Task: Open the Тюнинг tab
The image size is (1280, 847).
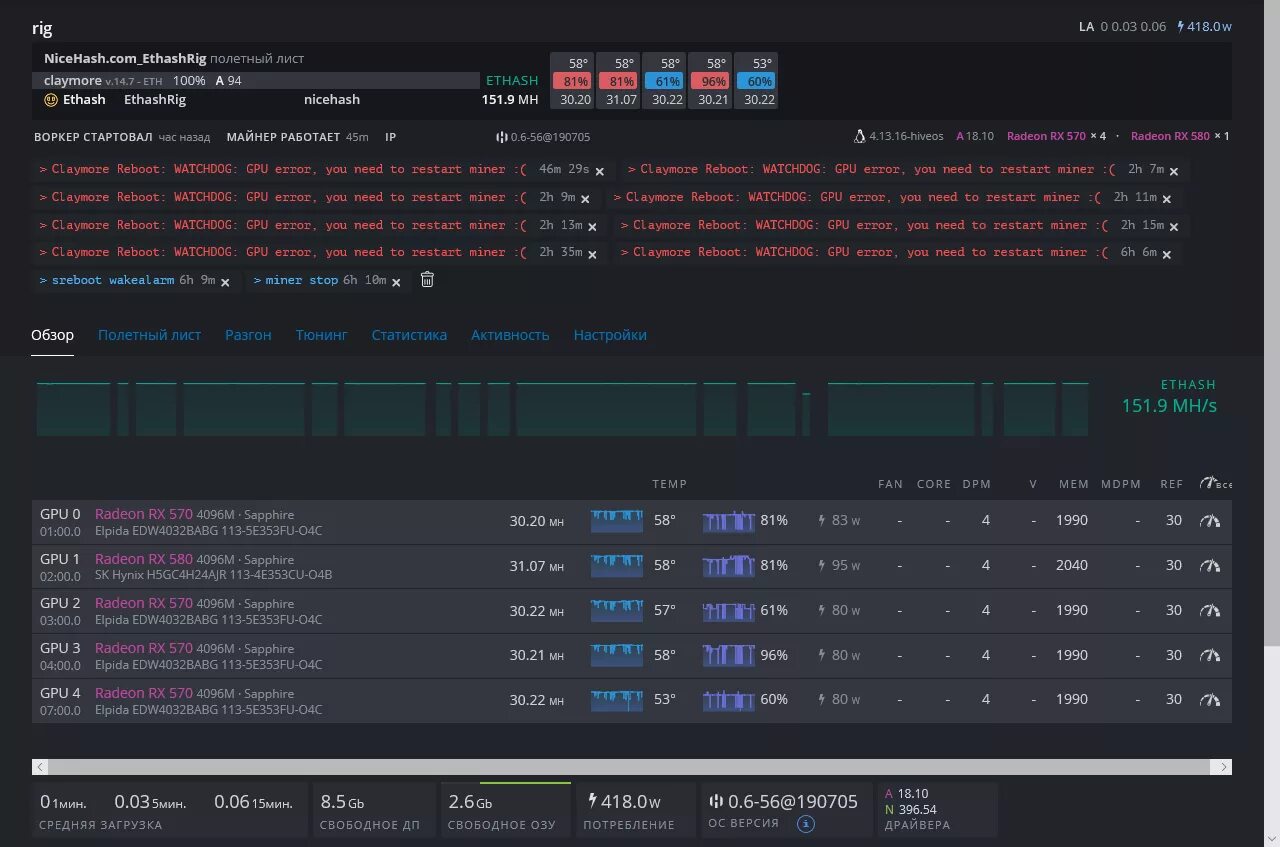Action: tap(322, 335)
